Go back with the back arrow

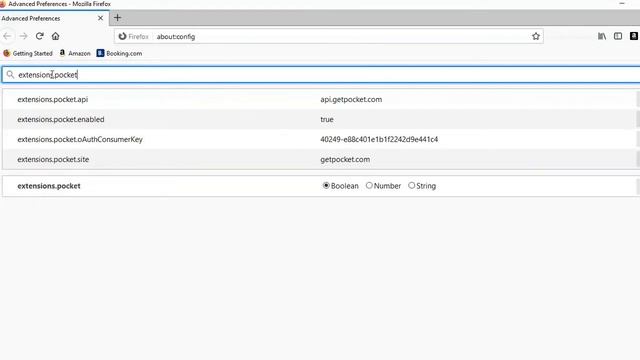click(x=7, y=36)
